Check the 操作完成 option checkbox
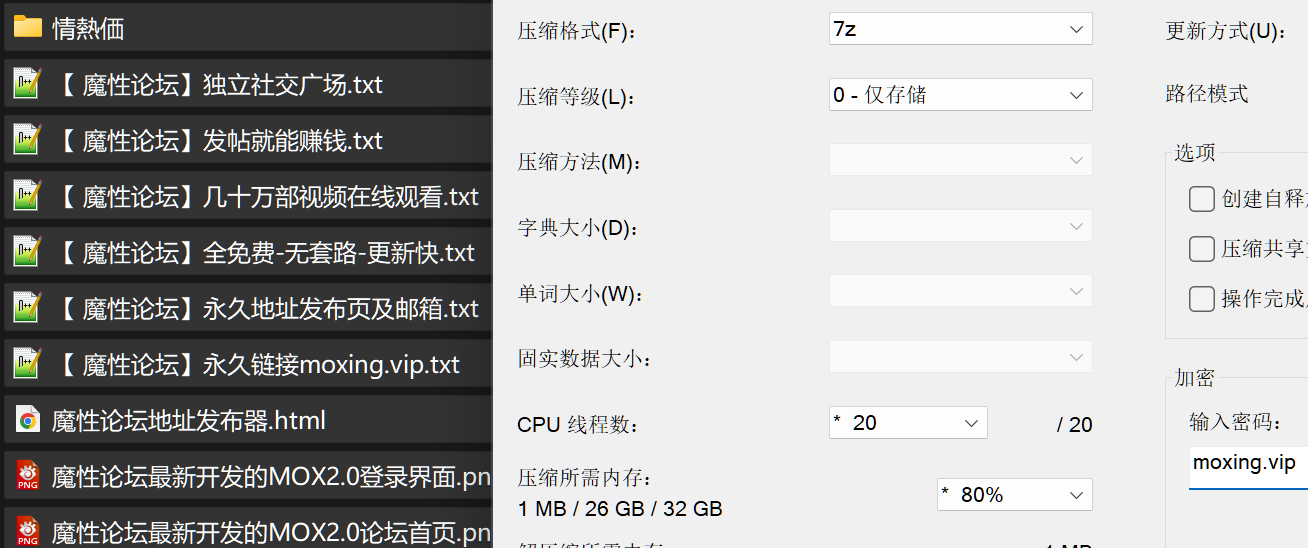Screen dimensions: 1308x548 point(1202,299)
